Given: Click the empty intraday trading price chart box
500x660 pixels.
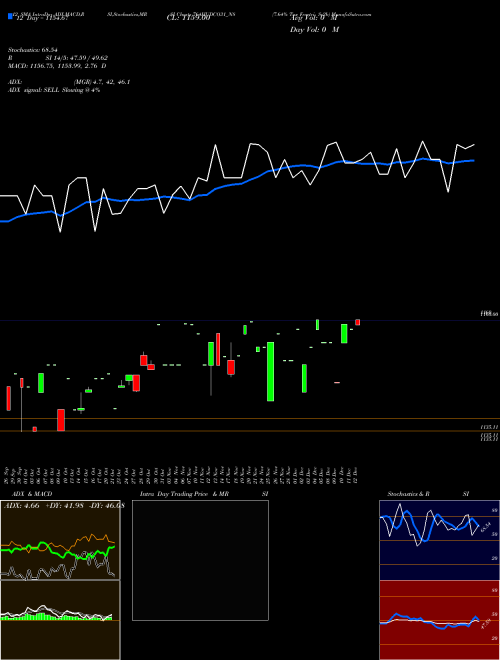Looking at the screenshot, I should [200, 560].
